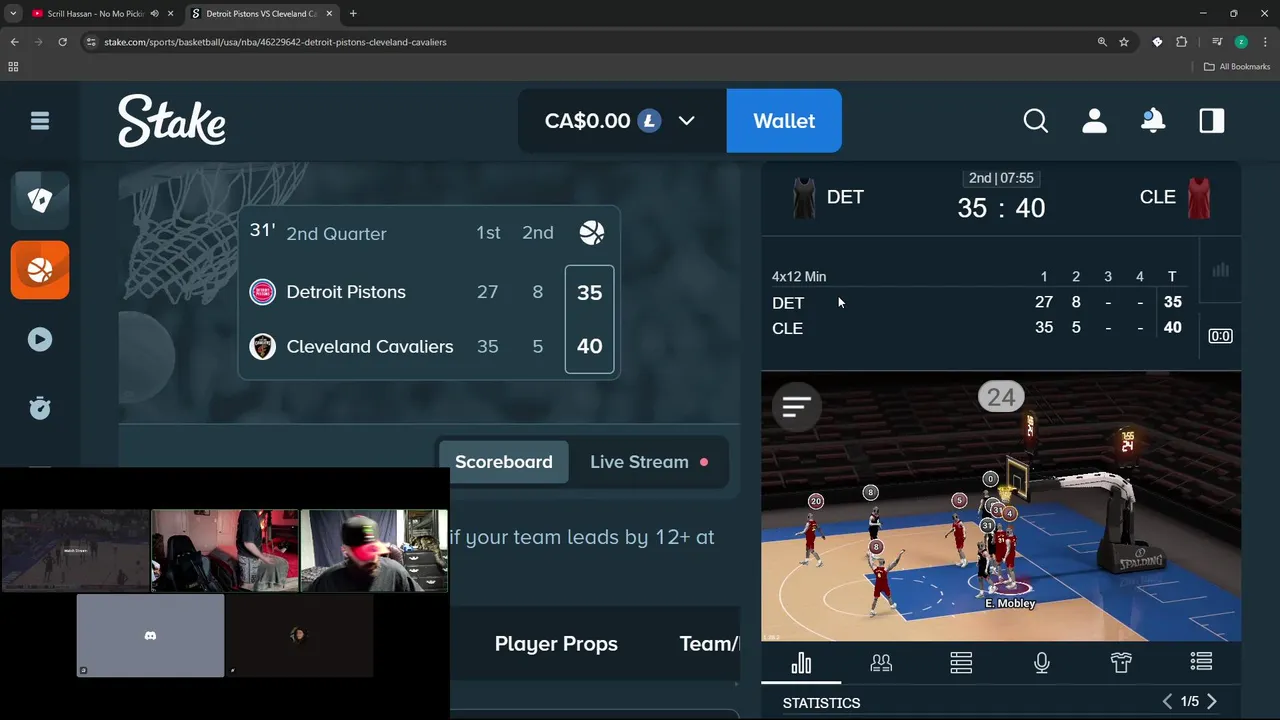Switch to the Live Stream view

[648, 462]
